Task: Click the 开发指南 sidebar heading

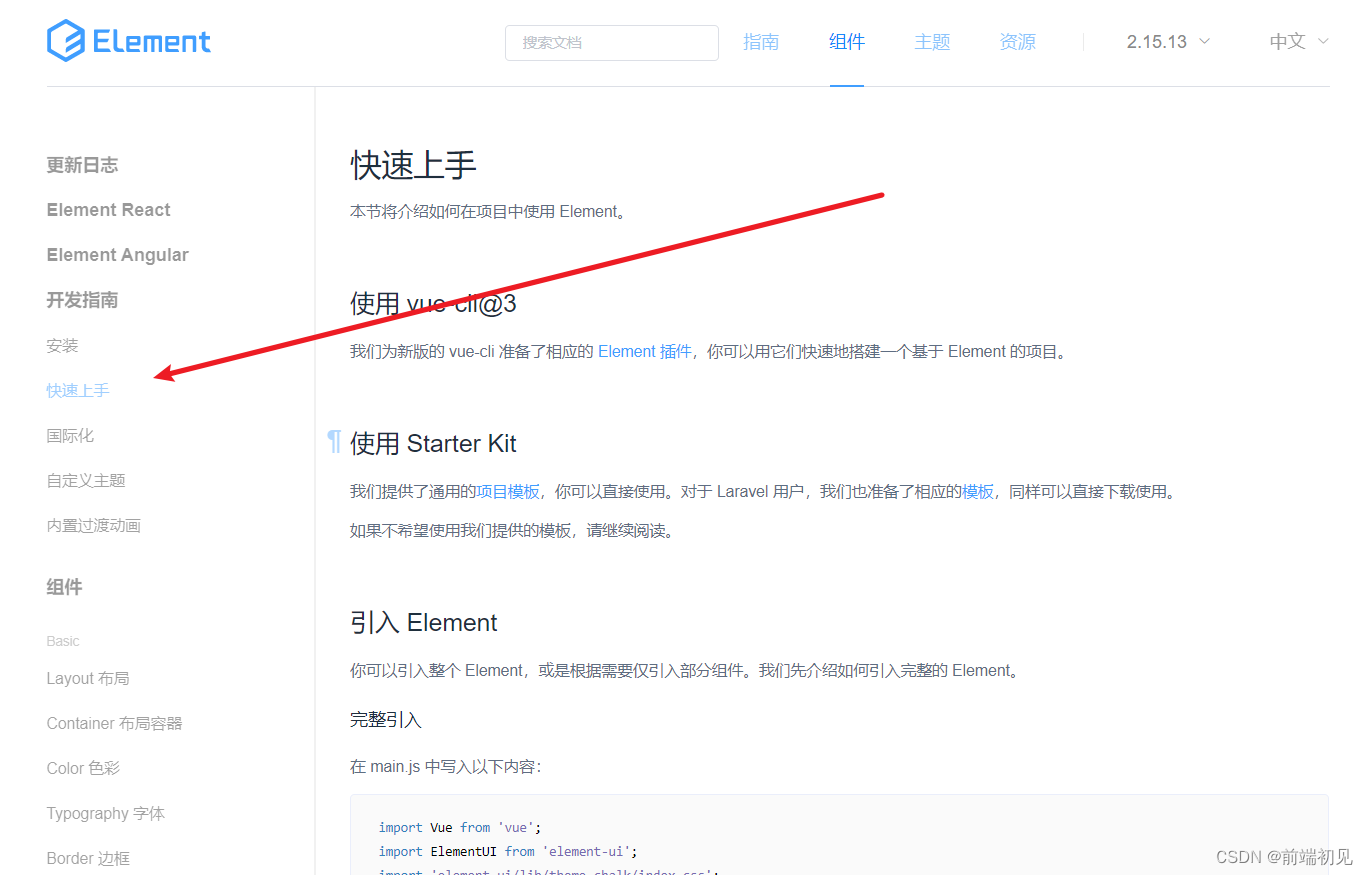Action: click(82, 300)
